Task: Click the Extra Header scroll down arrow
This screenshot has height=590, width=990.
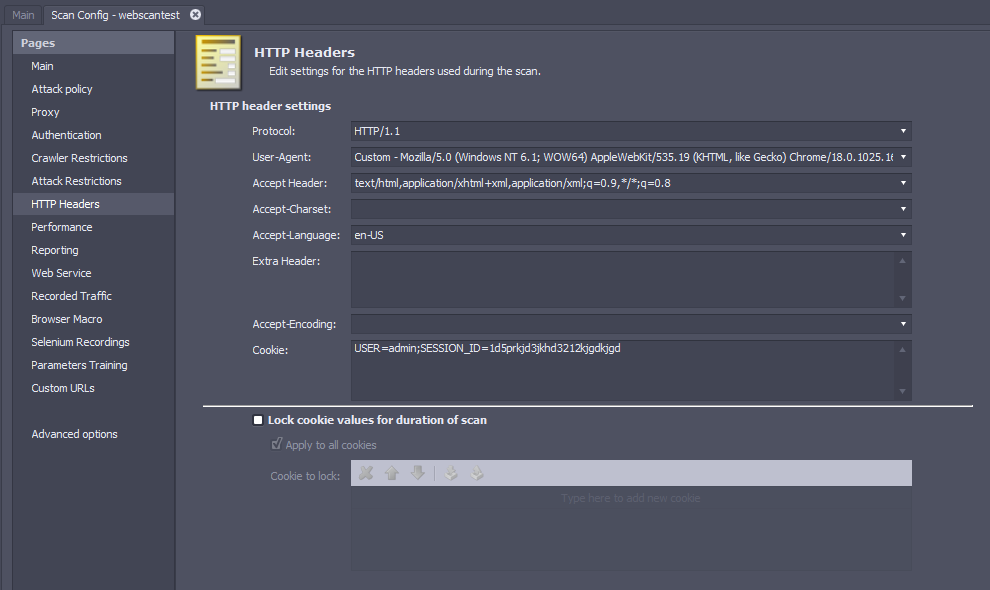Action: pyautogui.click(x=902, y=298)
